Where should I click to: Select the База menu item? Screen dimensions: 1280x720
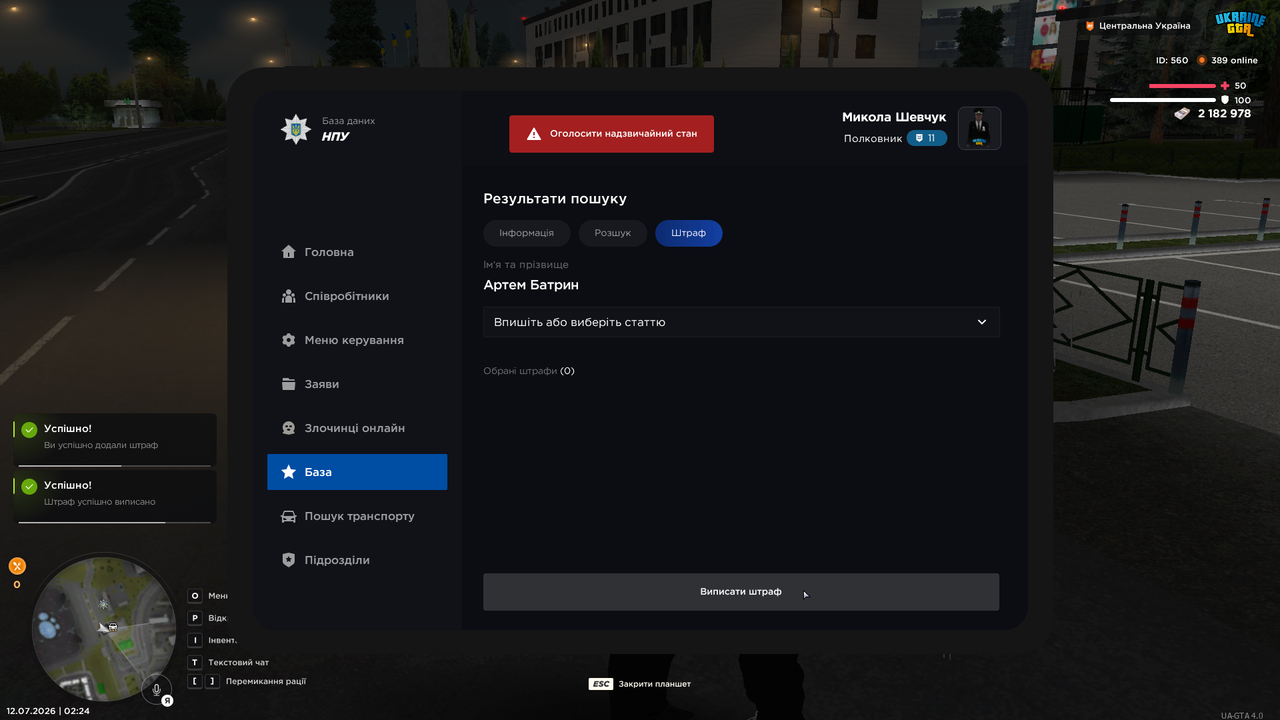pos(357,472)
